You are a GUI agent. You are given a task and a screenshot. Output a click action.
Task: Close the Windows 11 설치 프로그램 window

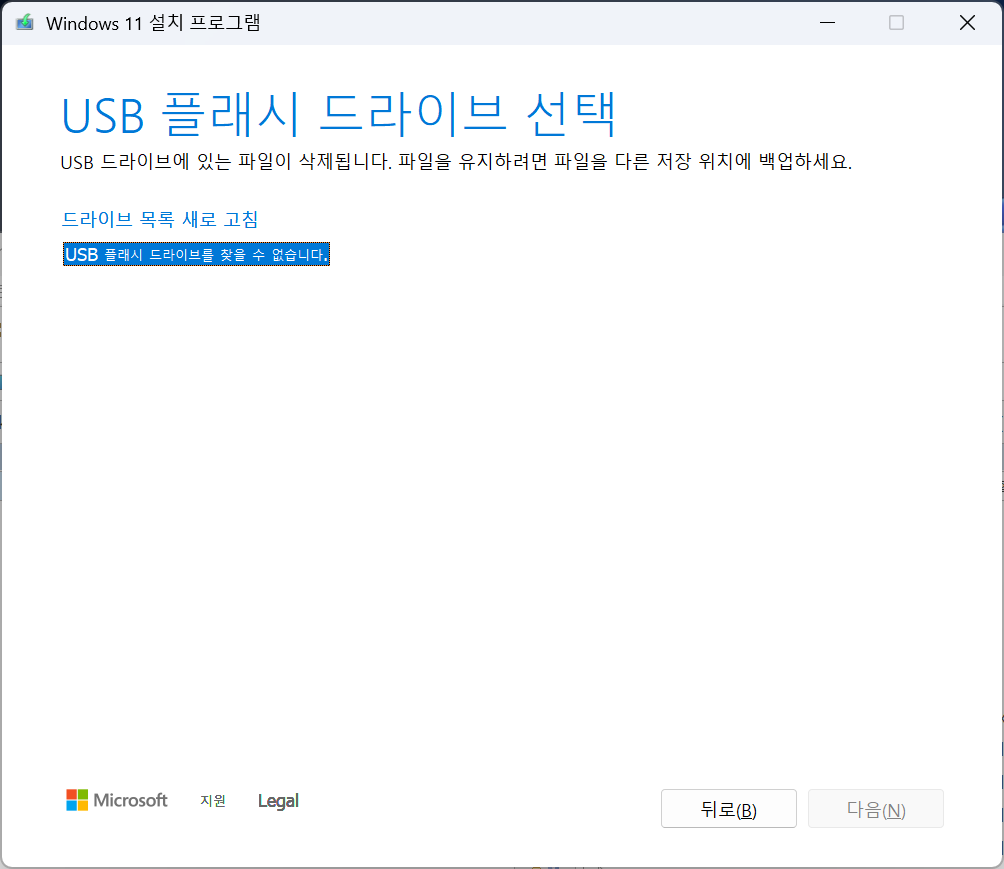[967, 23]
